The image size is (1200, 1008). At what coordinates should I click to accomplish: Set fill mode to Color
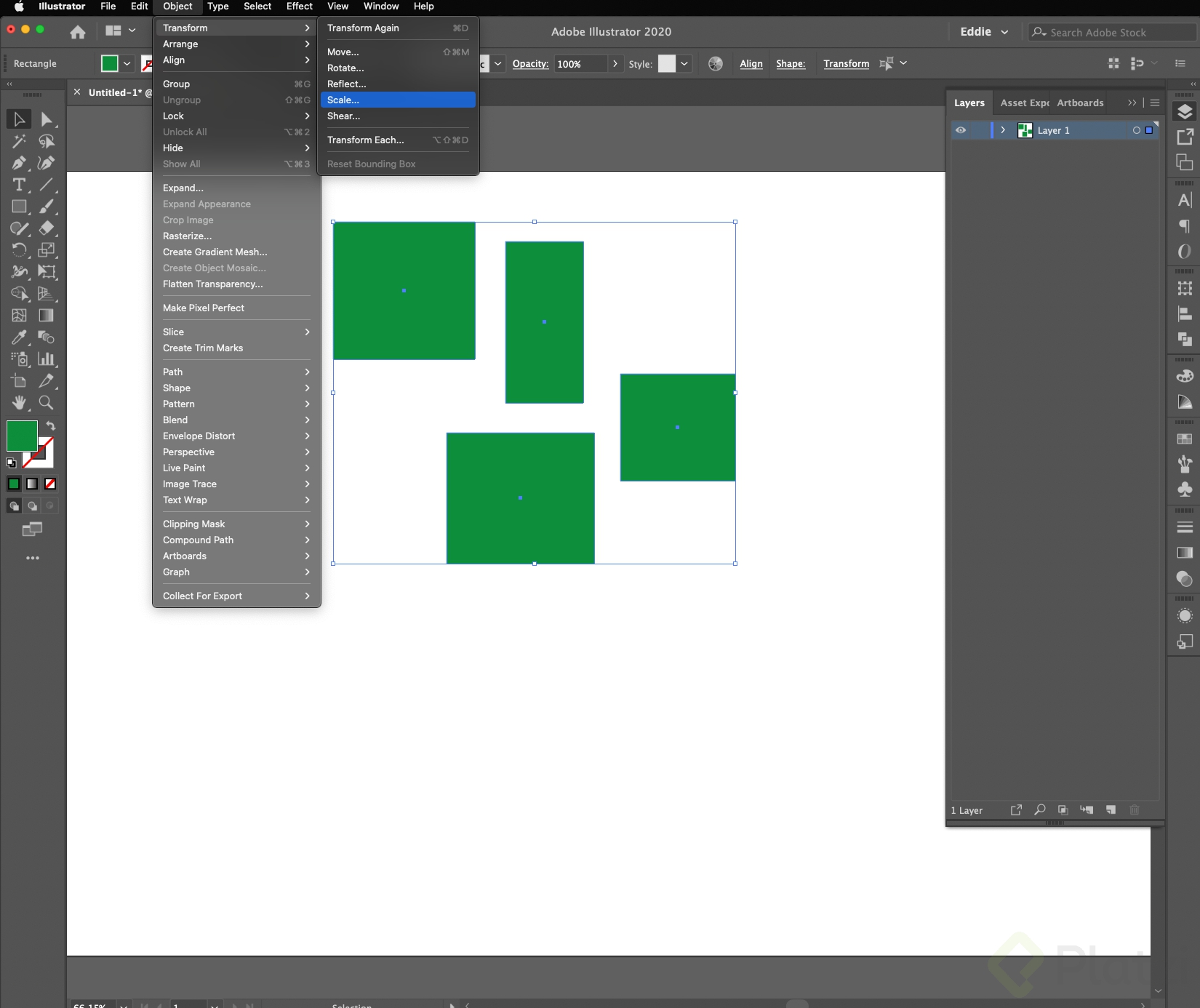(14, 484)
